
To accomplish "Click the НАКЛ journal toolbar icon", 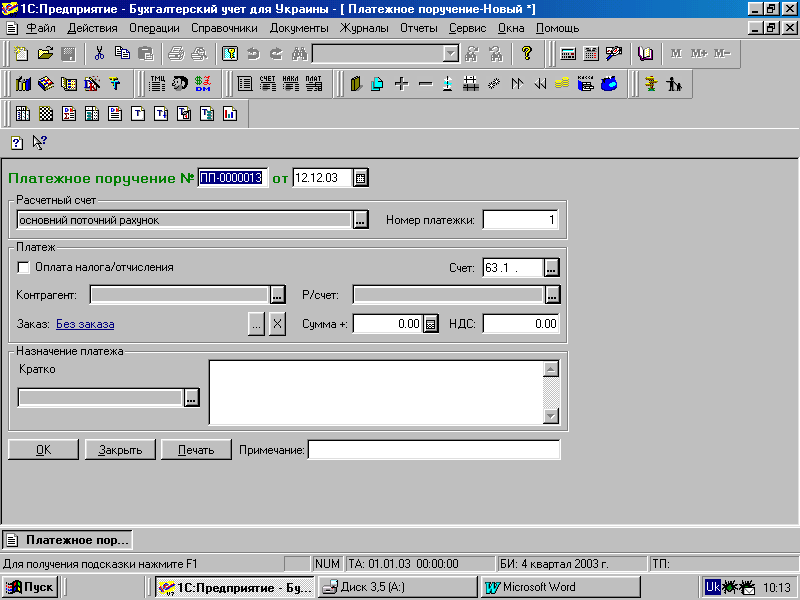I will [291, 84].
